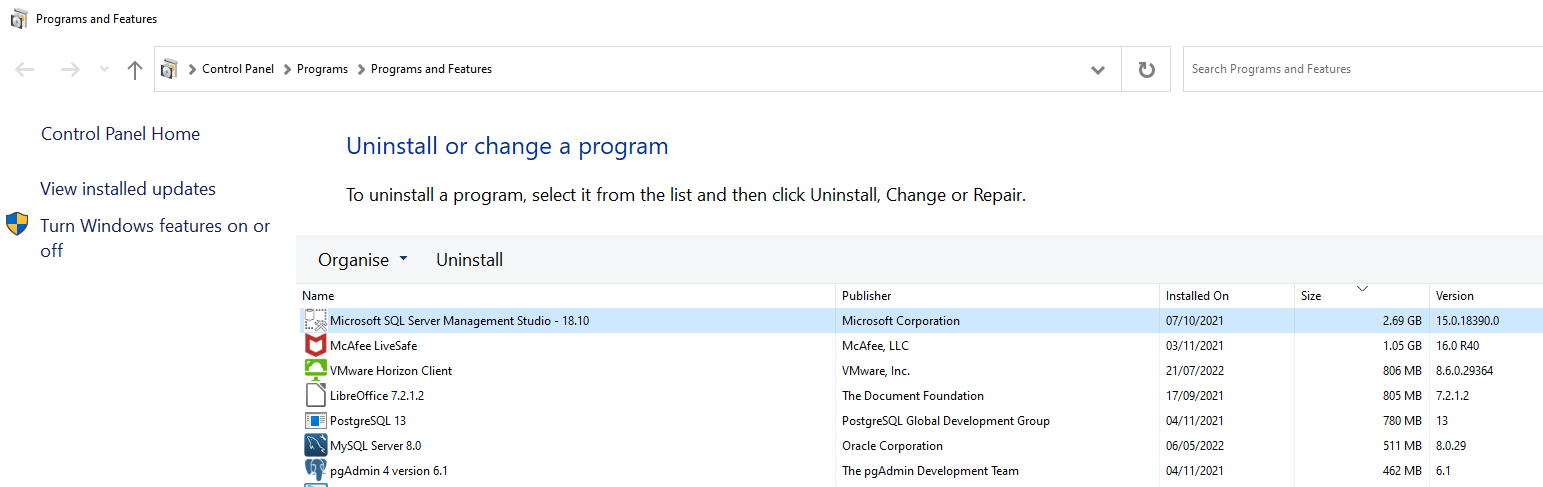This screenshot has height=487, width=1543.
Task: Click the Search Programs and Features box
Action: click(x=1360, y=69)
